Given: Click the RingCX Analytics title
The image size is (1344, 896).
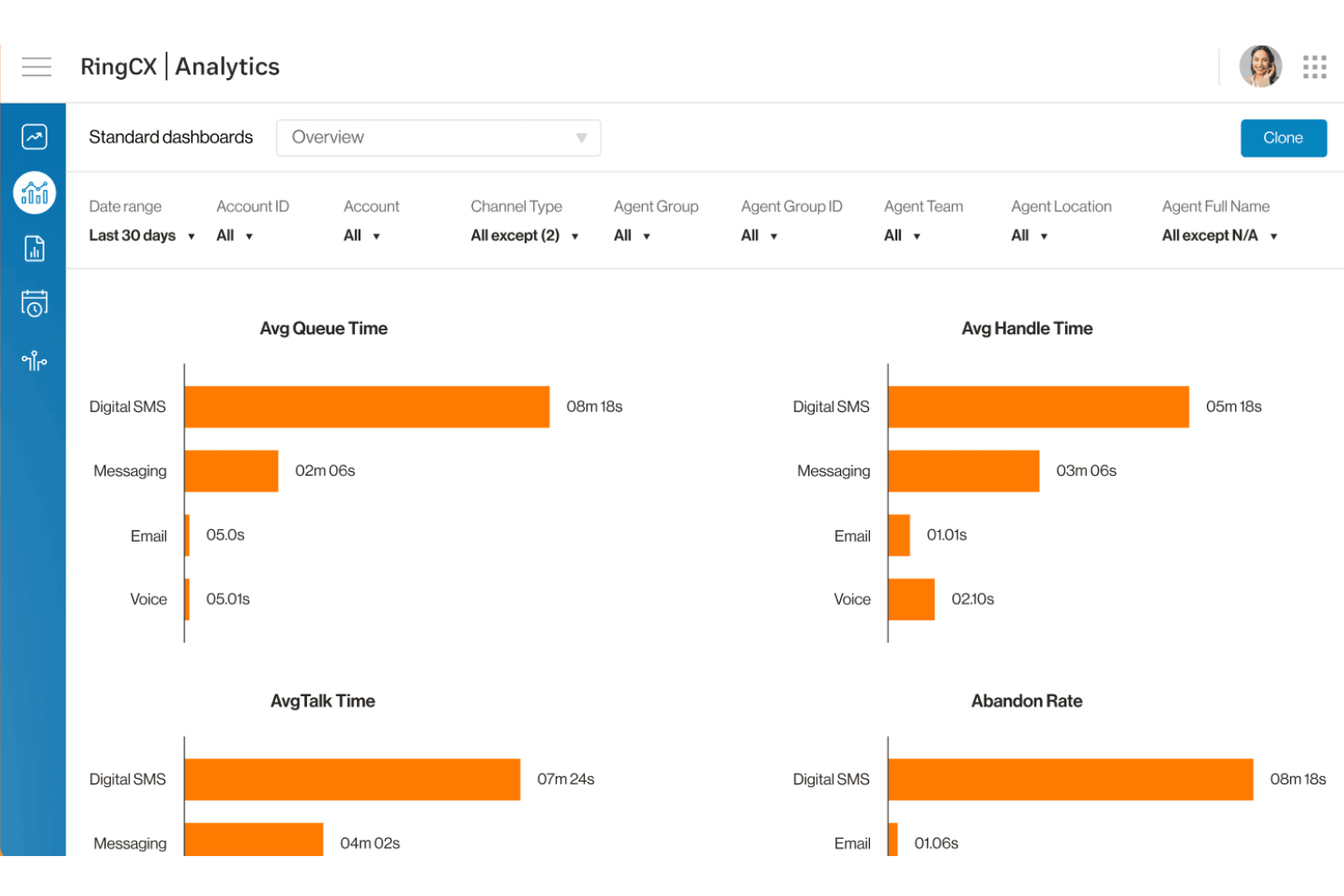Looking at the screenshot, I should coord(180,66).
